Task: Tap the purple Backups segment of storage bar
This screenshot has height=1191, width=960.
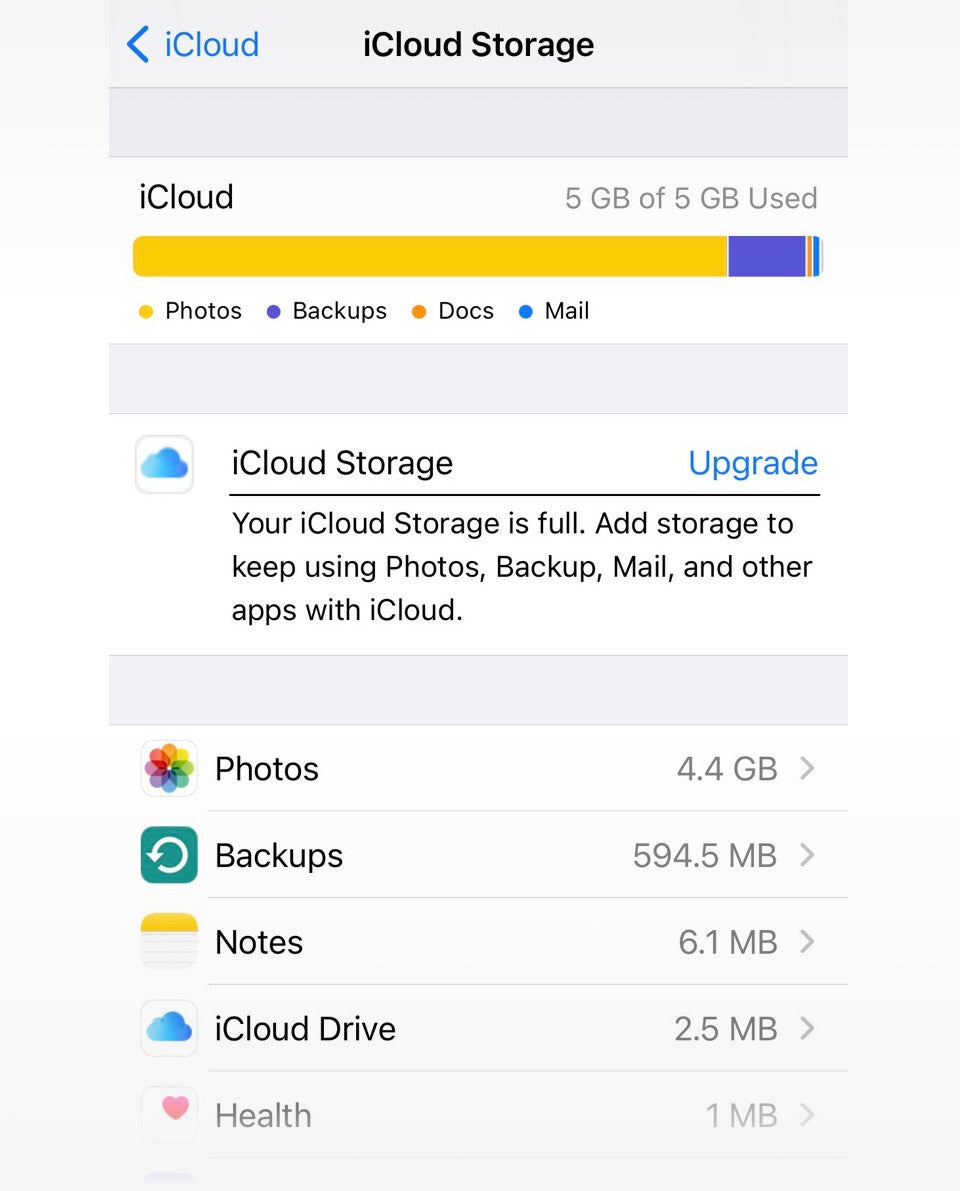Action: pos(766,256)
